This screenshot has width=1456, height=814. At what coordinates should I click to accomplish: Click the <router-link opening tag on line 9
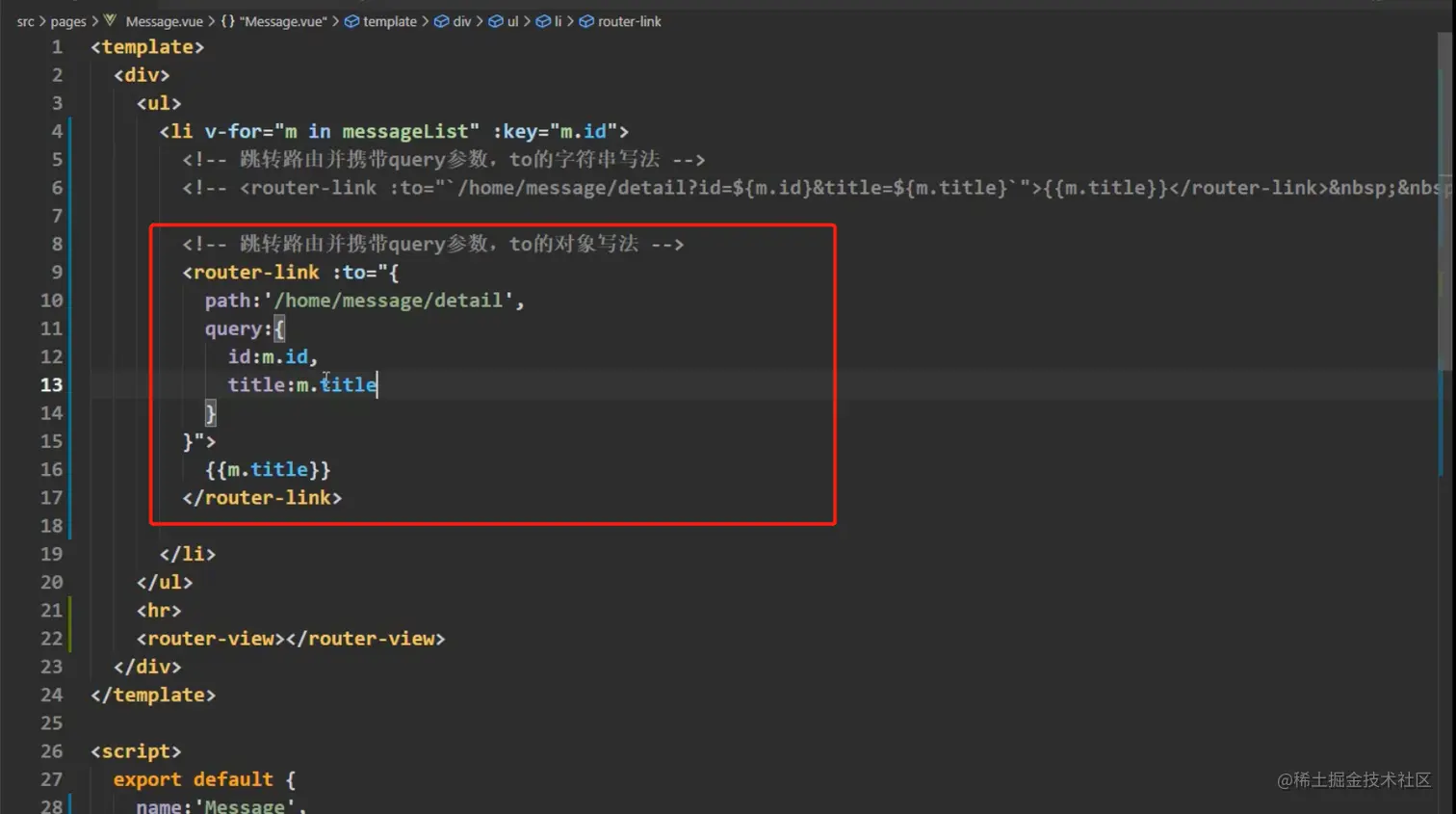(250, 273)
